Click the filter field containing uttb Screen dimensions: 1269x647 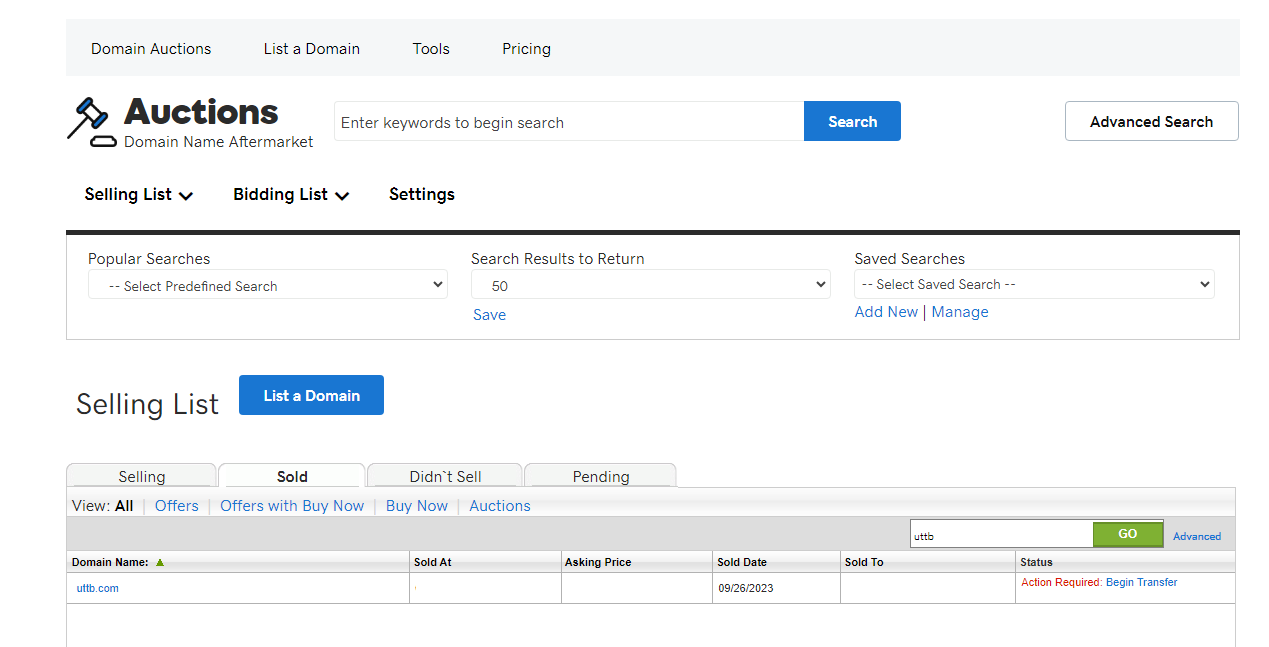pyautogui.click(x=1001, y=534)
